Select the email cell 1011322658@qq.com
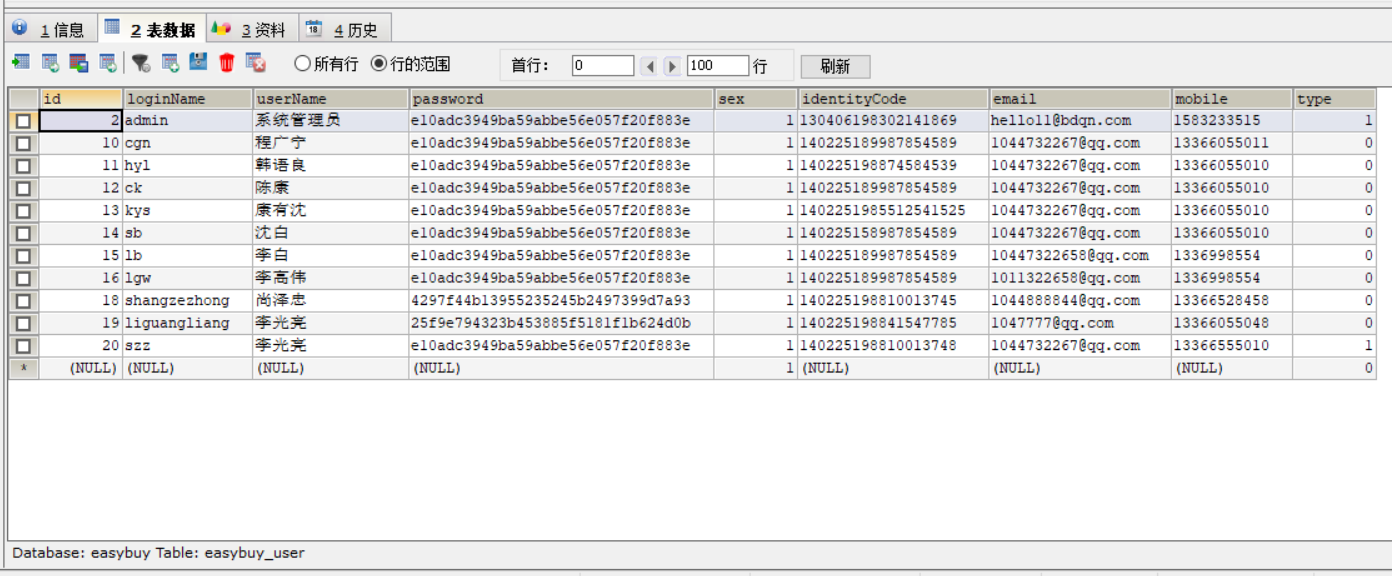Image resolution: width=1392 pixels, height=576 pixels. pos(1080,278)
